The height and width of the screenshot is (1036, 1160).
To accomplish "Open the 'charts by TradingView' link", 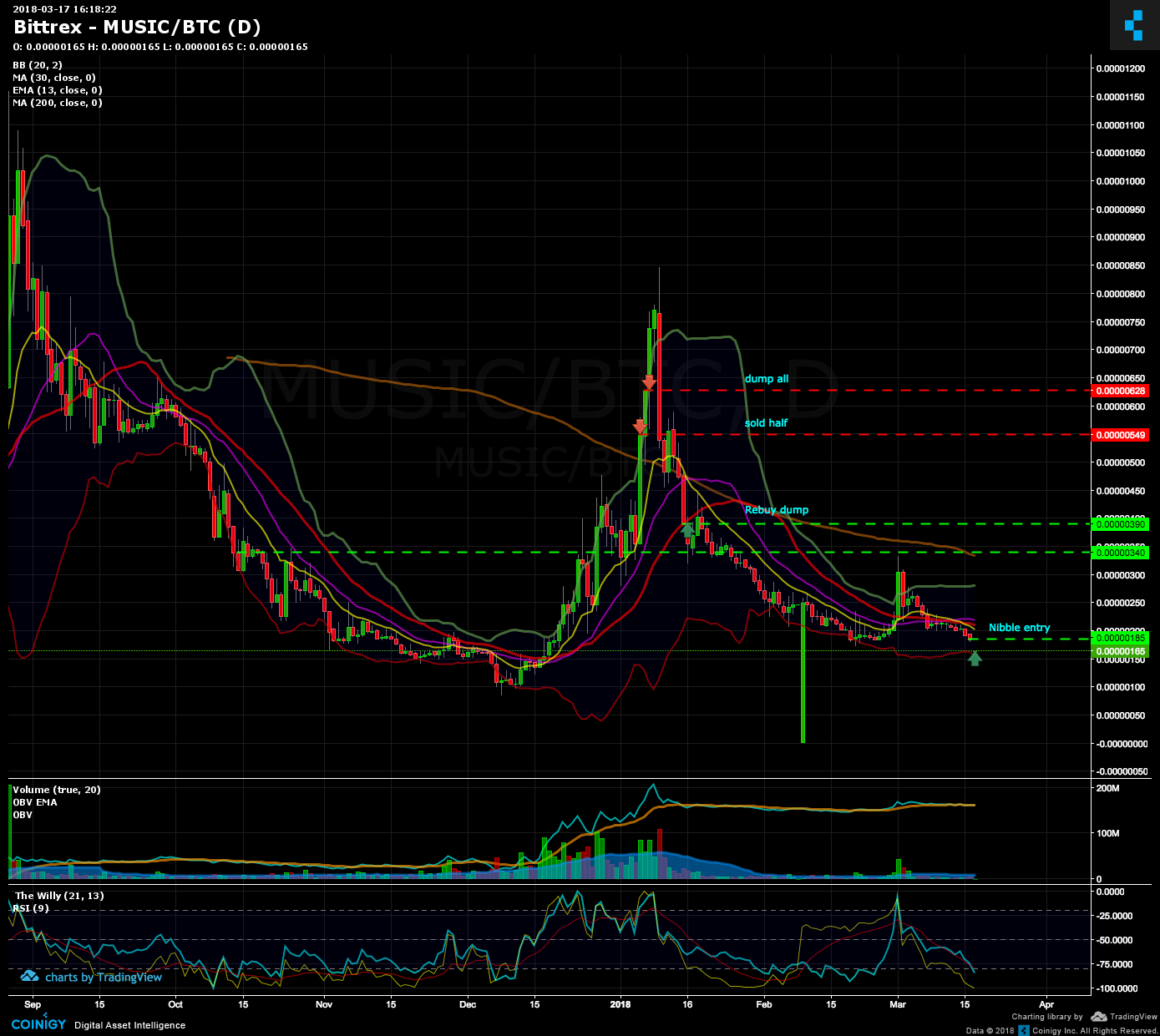I will pos(104,977).
